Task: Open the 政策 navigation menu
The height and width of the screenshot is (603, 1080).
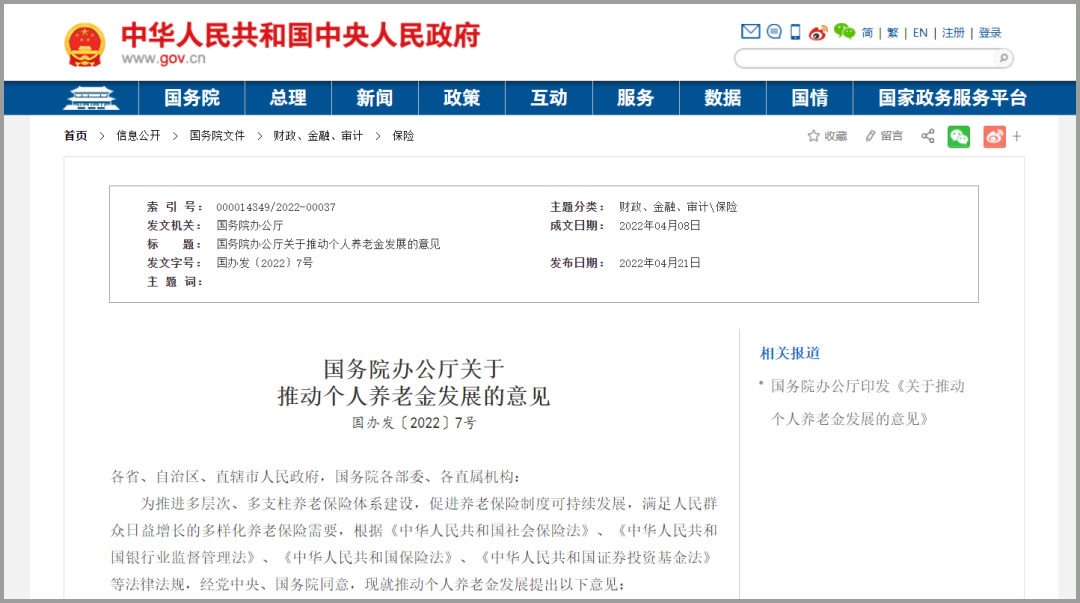Action: click(x=462, y=98)
